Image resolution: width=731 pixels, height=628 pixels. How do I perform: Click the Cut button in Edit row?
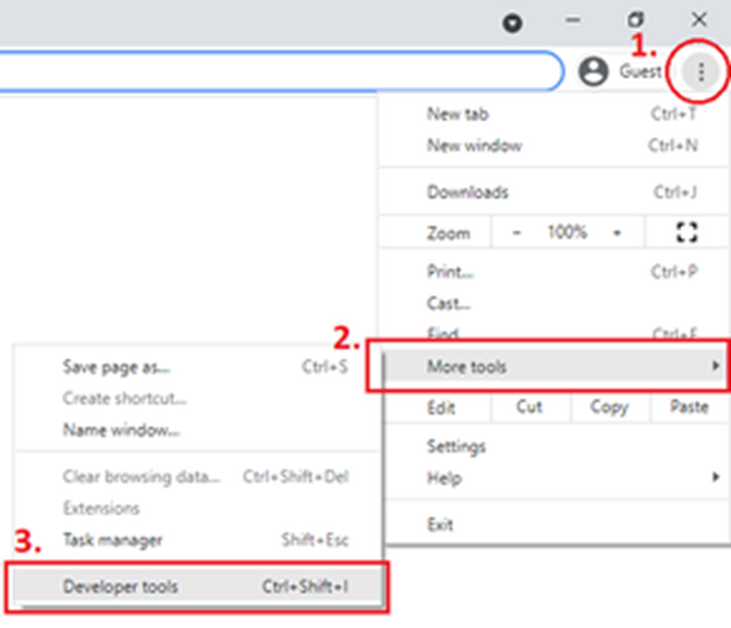click(529, 408)
